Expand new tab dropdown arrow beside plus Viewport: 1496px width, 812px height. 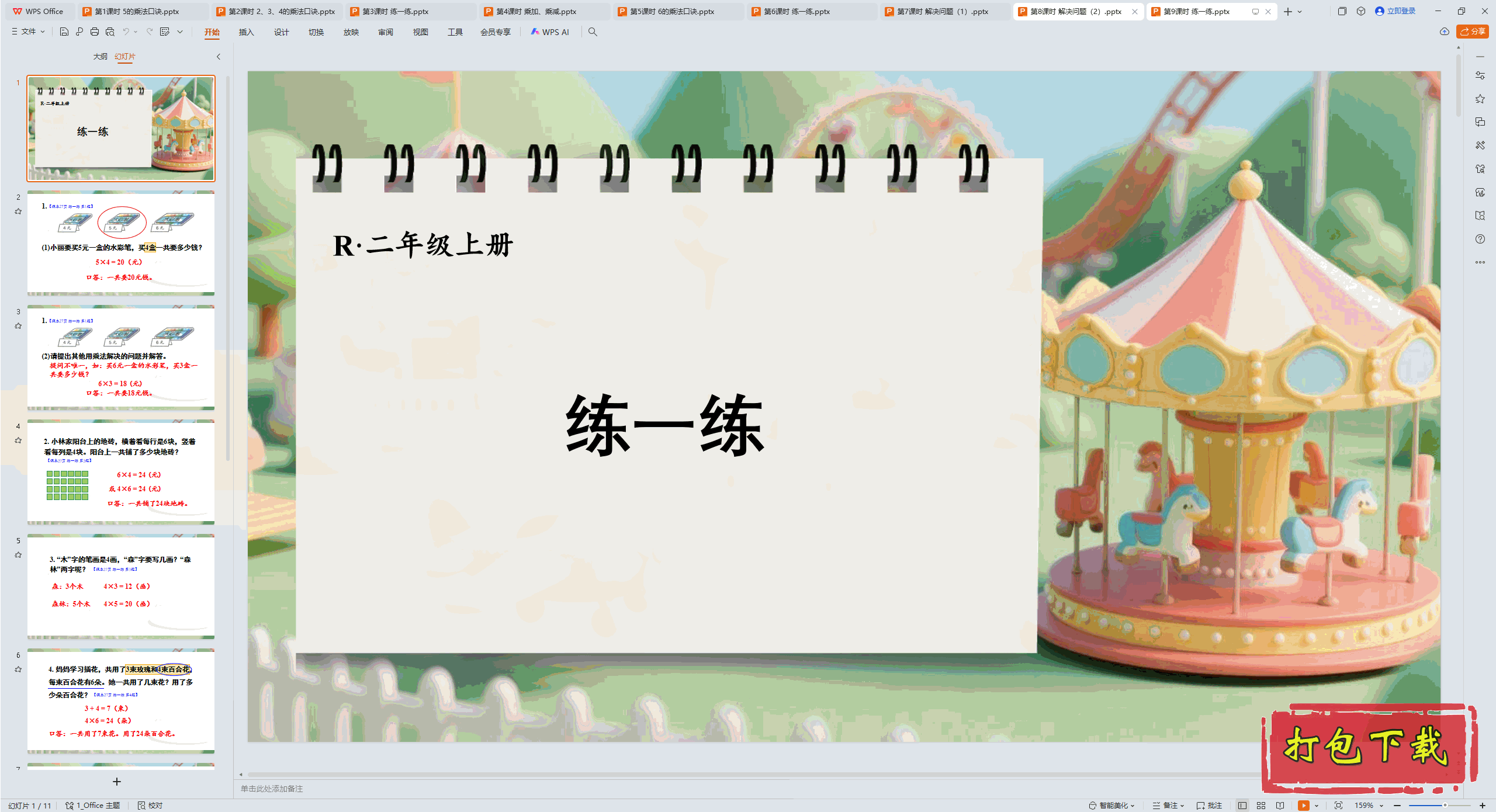[1300, 11]
